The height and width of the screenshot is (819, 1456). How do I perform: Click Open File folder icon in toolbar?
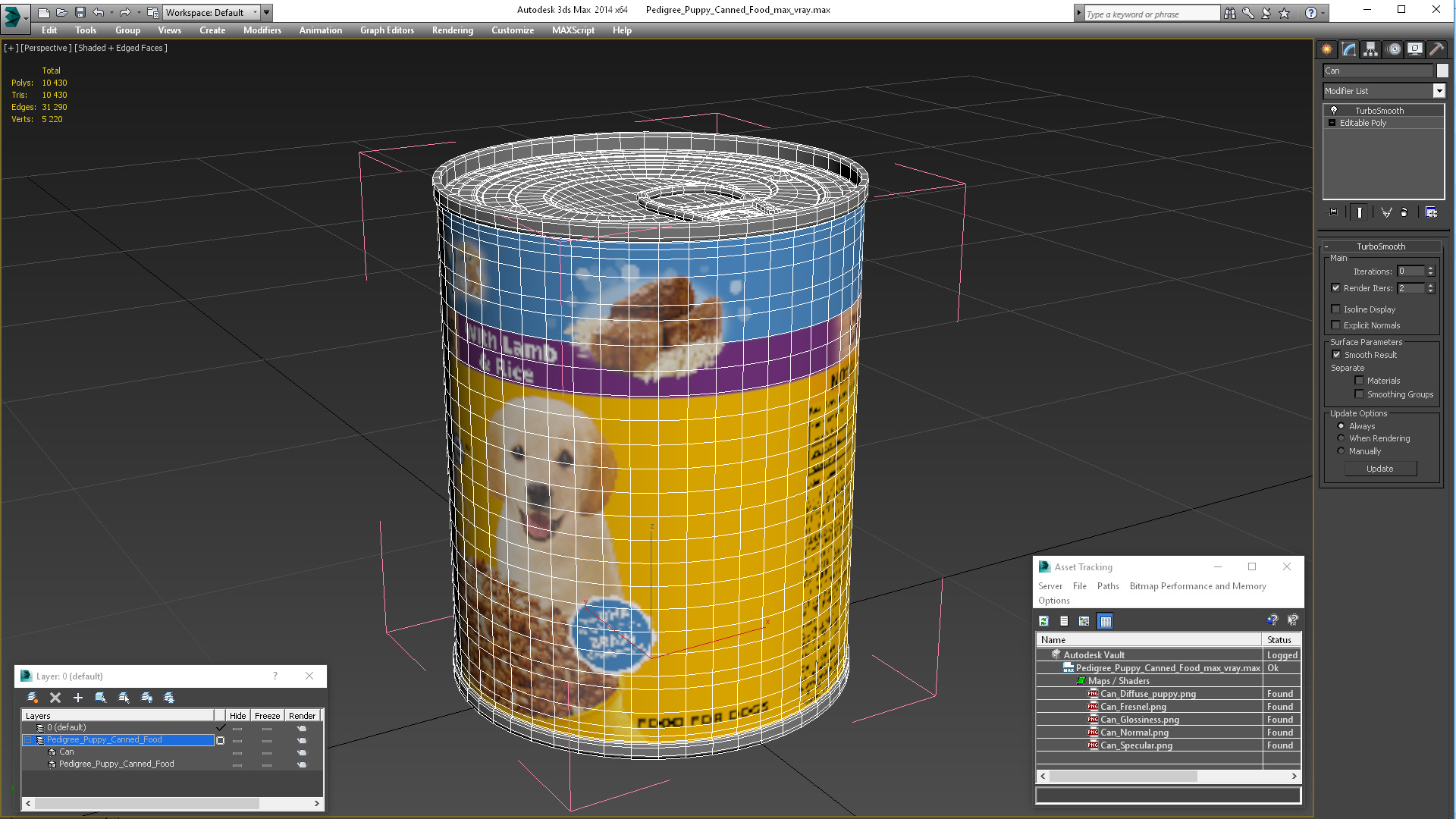62,12
